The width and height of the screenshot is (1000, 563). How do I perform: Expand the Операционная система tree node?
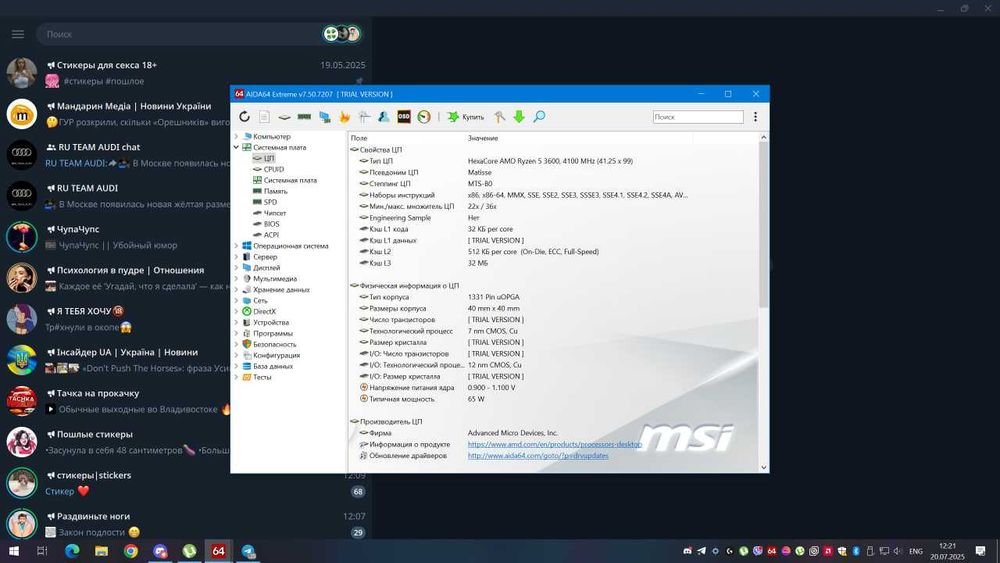(236, 245)
